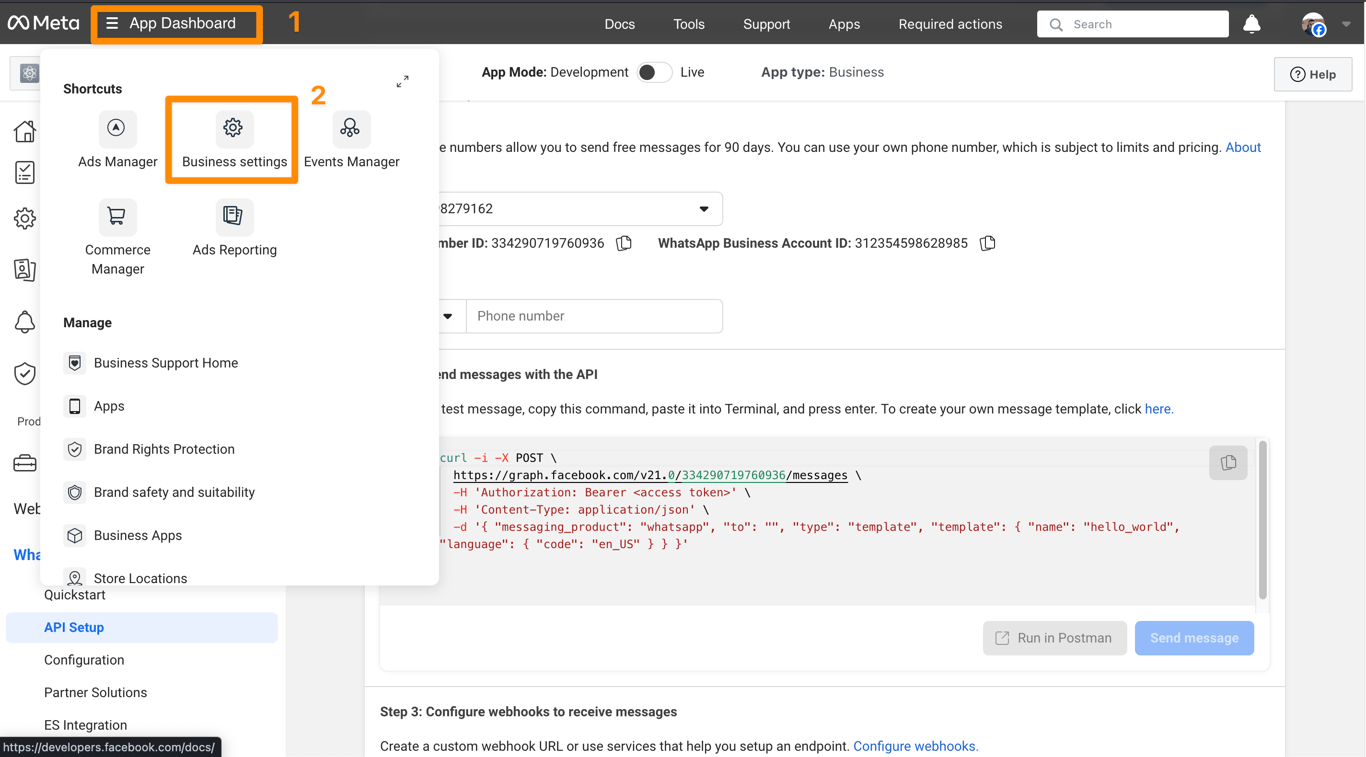Toggle App Mode from Development to Live
Screen dimensions: 1366x757
(654, 72)
